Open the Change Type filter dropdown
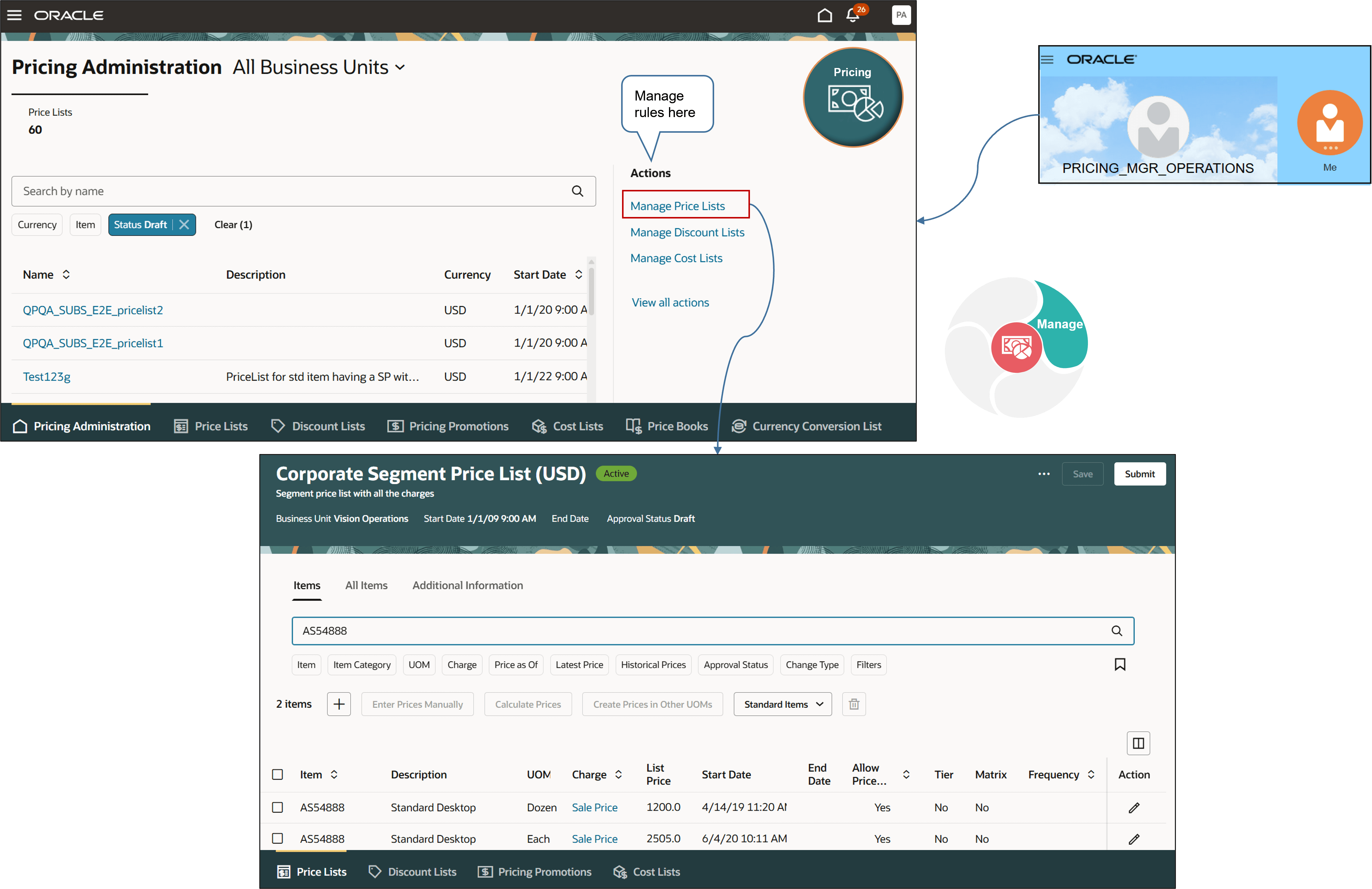The width and height of the screenshot is (1372, 889). (x=812, y=665)
